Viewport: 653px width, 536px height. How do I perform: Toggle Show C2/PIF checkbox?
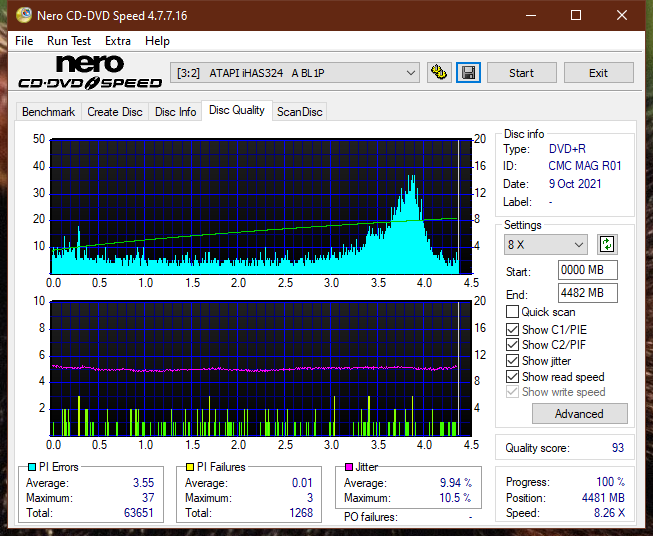point(512,344)
